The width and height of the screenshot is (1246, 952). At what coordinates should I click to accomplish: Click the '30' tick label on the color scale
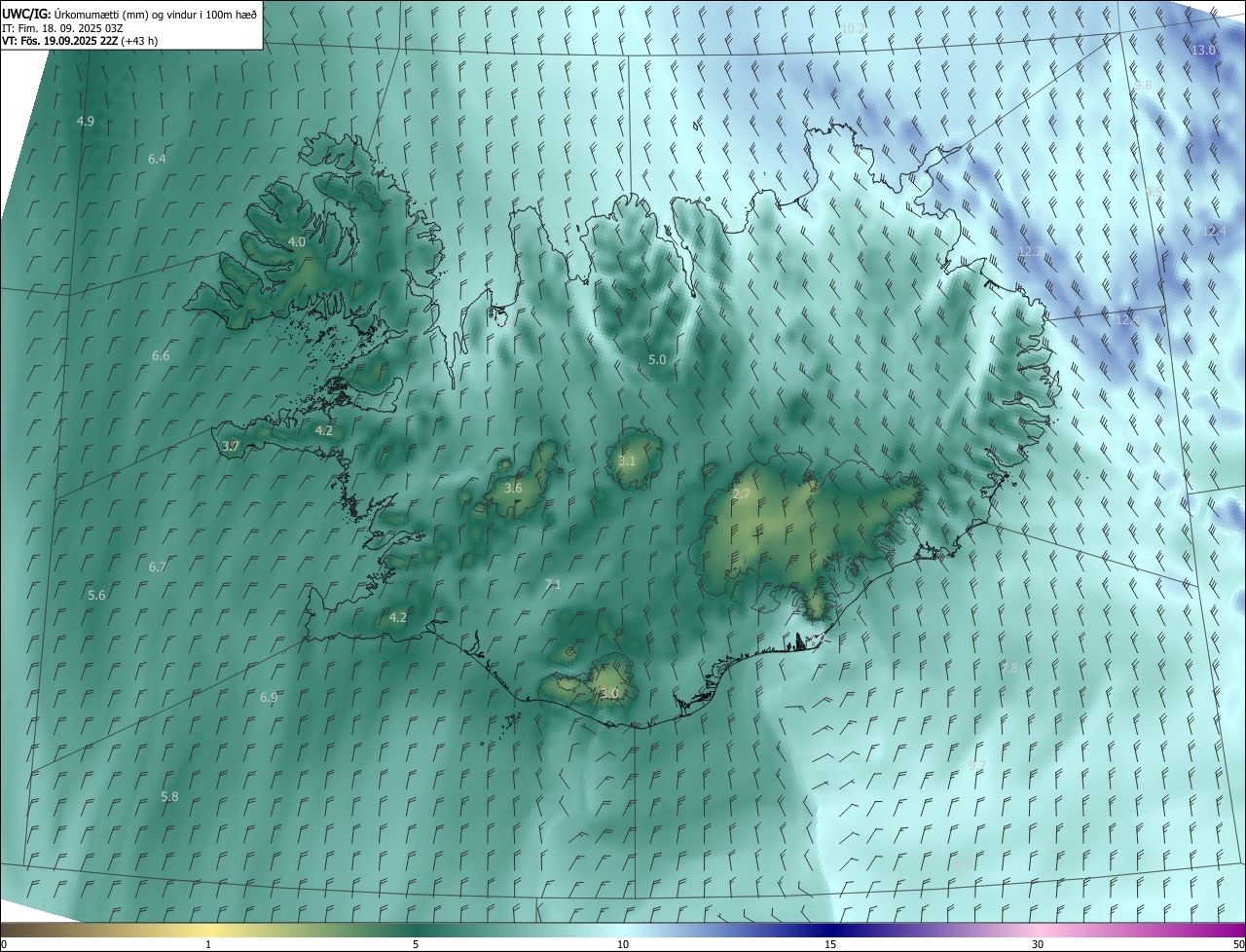pos(1038,944)
